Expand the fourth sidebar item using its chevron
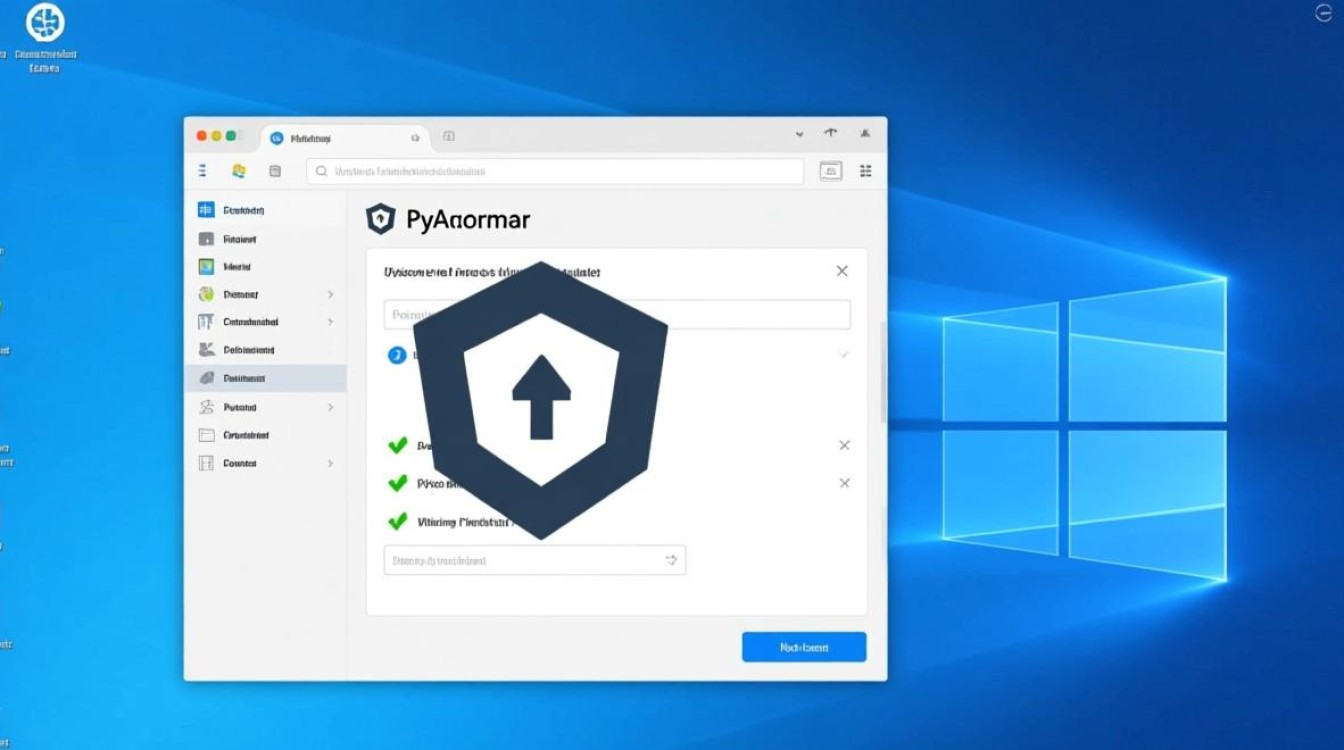 point(330,295)
